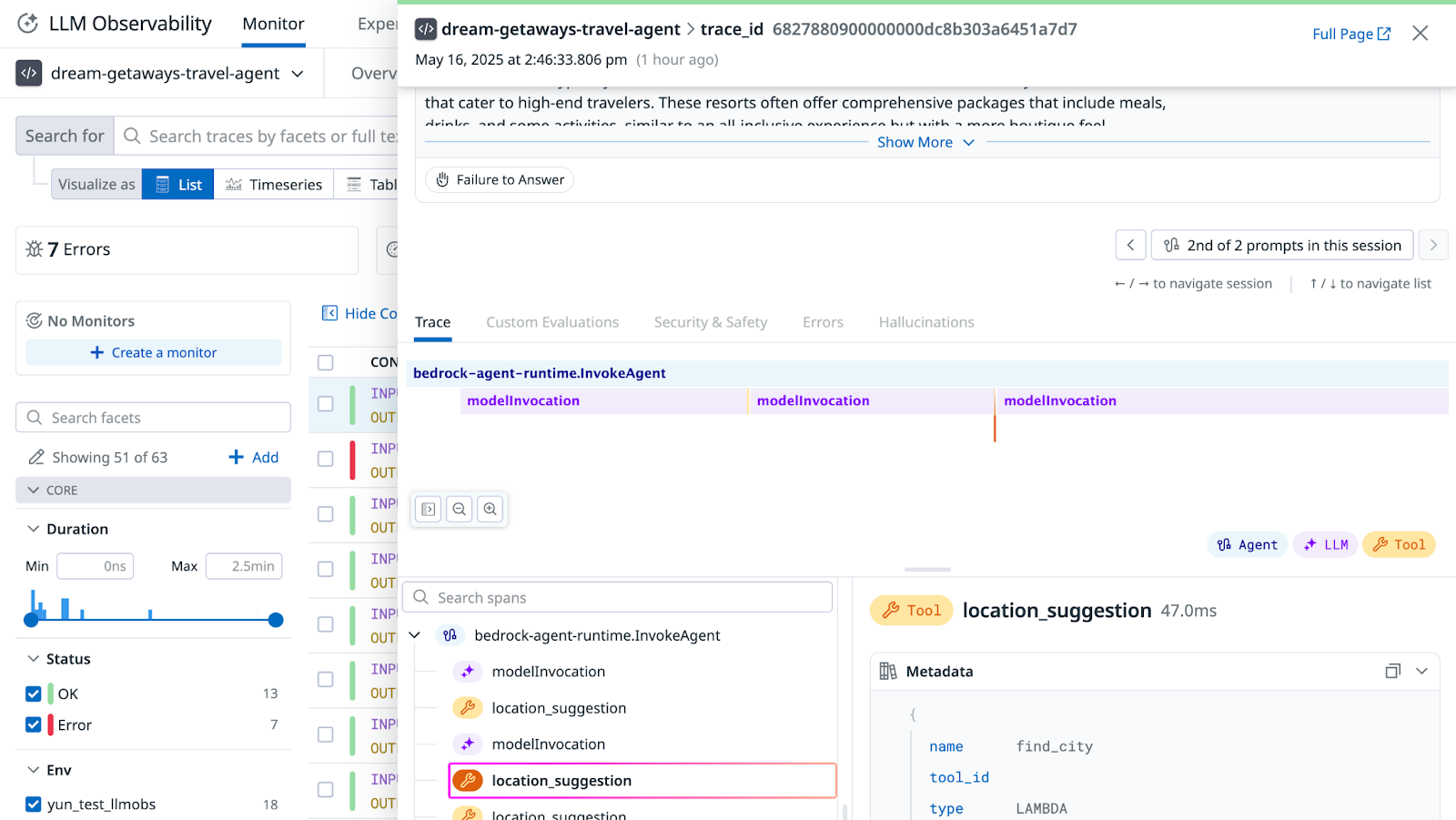This screenshot has width=1456, height=820.
Task: Disable the Error status filter
Action: [34, 724]
